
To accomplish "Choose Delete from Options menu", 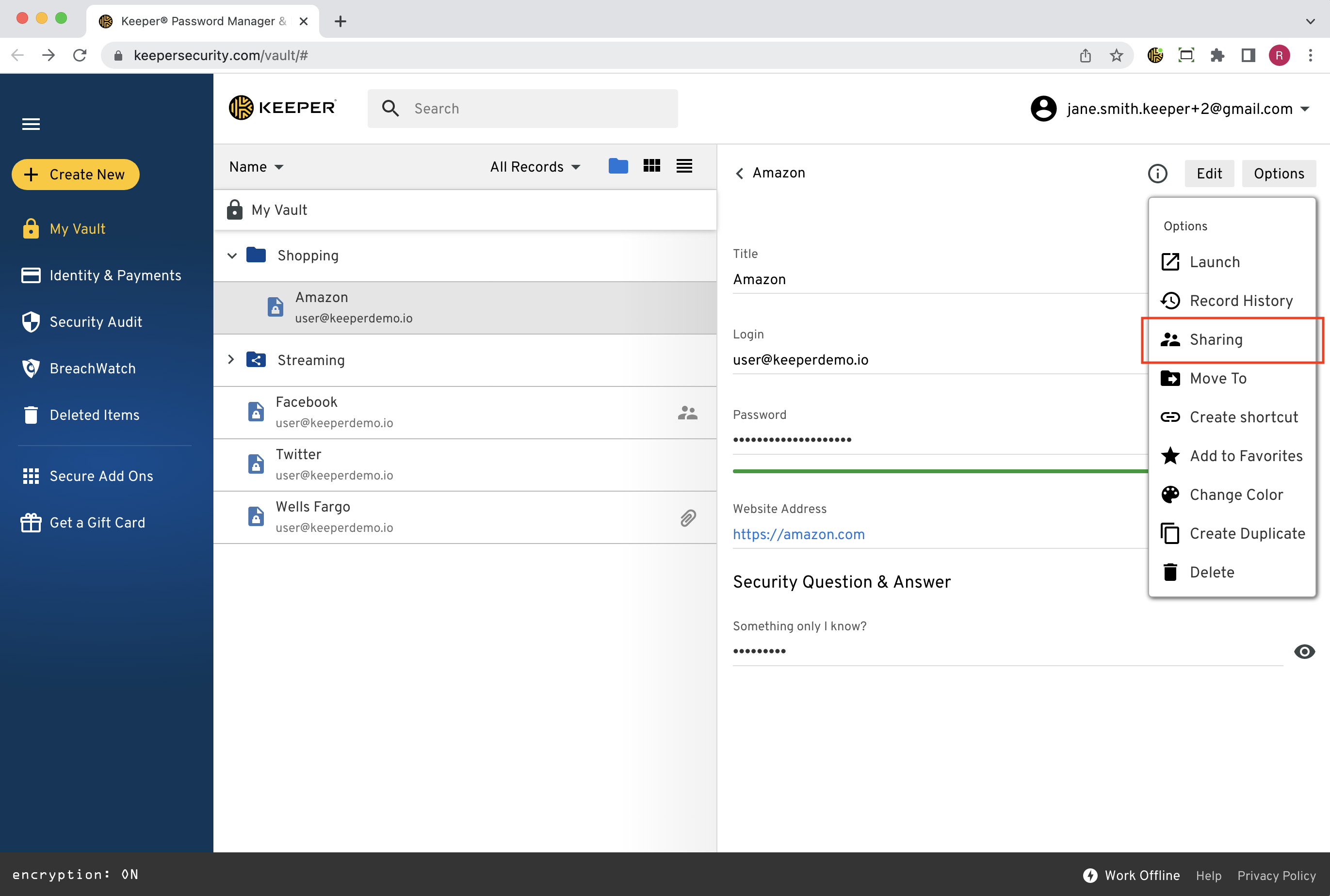I will pos(1233,572).
